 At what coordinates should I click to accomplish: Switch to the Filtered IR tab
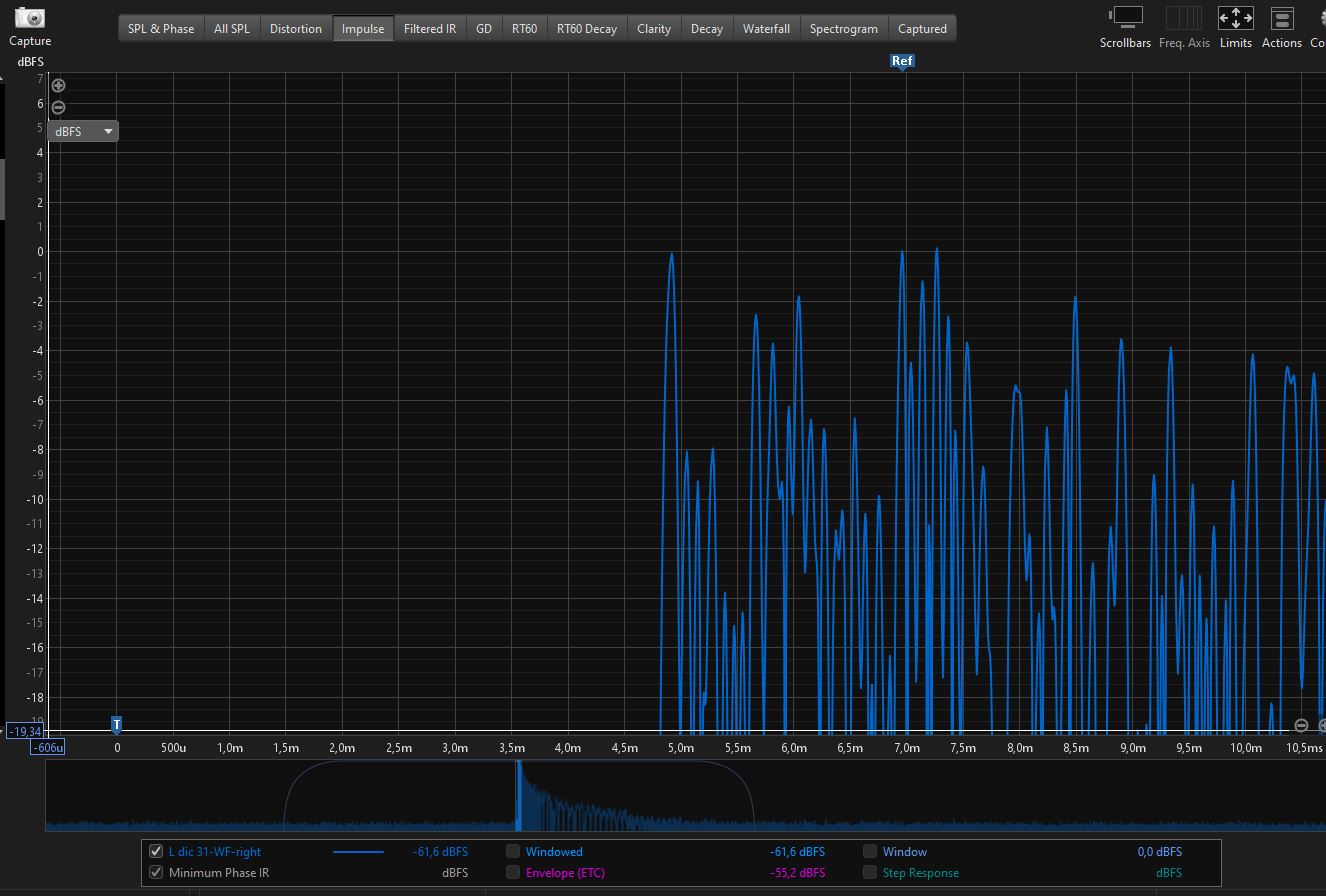point(430,29)
